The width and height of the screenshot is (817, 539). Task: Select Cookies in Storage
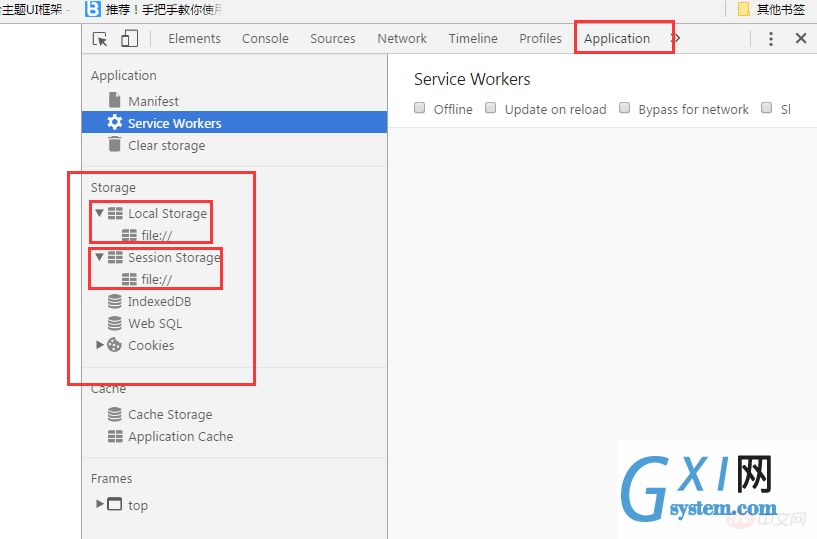point(151,346)
